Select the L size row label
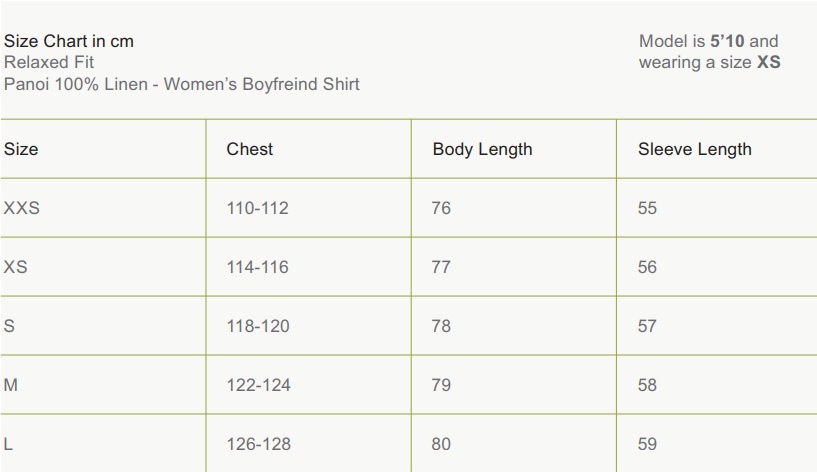The height and width of the screenshot is (472, 817). [x=8, y=444]
